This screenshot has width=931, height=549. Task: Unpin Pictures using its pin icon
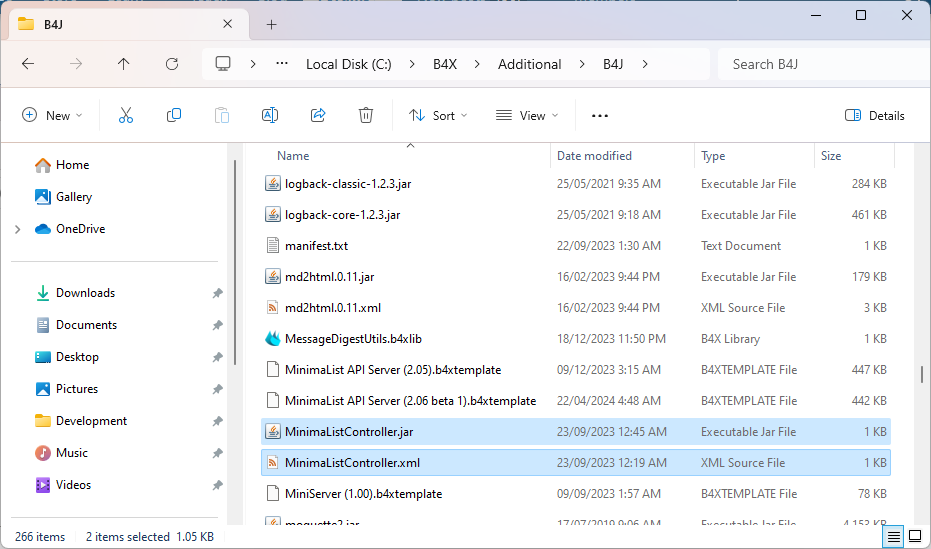pyautogui.click(x=217, y=389)
